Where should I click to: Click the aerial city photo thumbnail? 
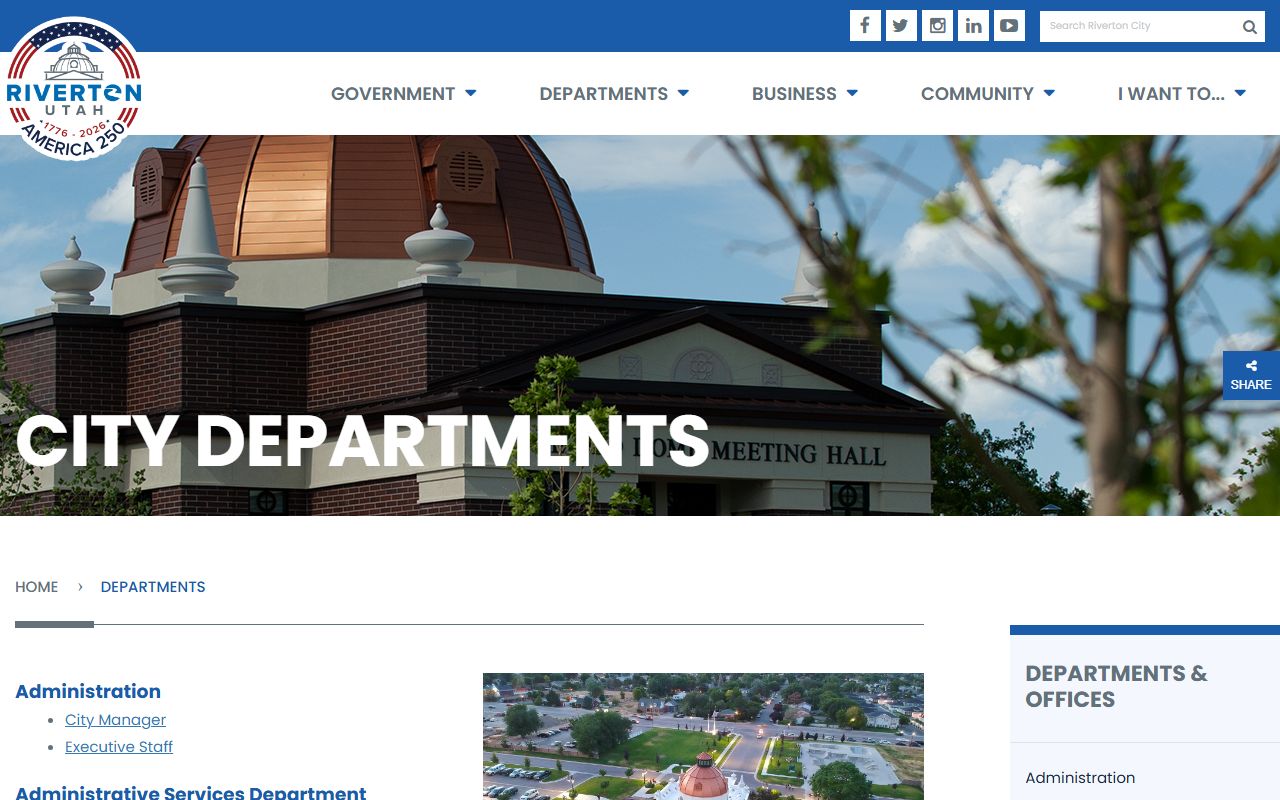coord(703,736)
